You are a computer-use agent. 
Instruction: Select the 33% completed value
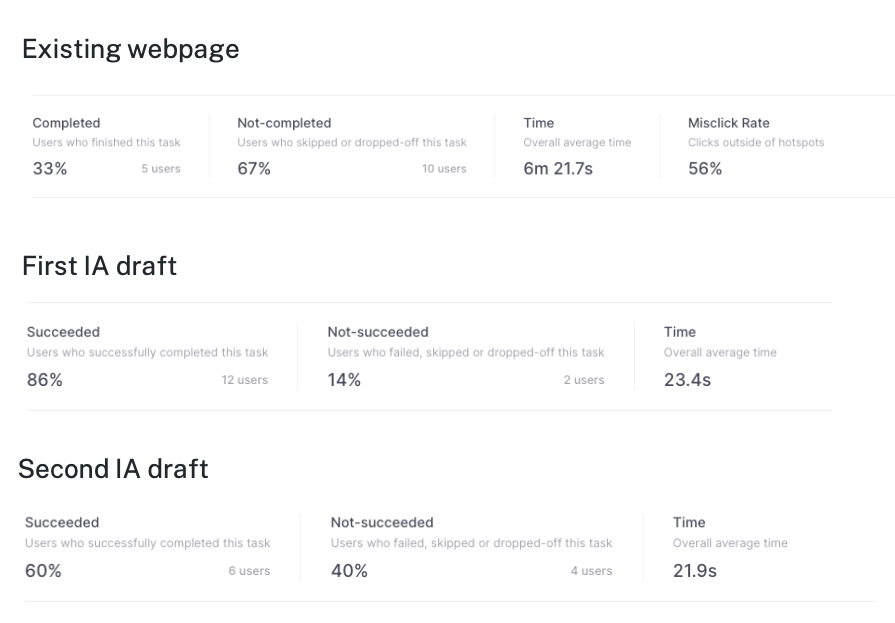50,169
